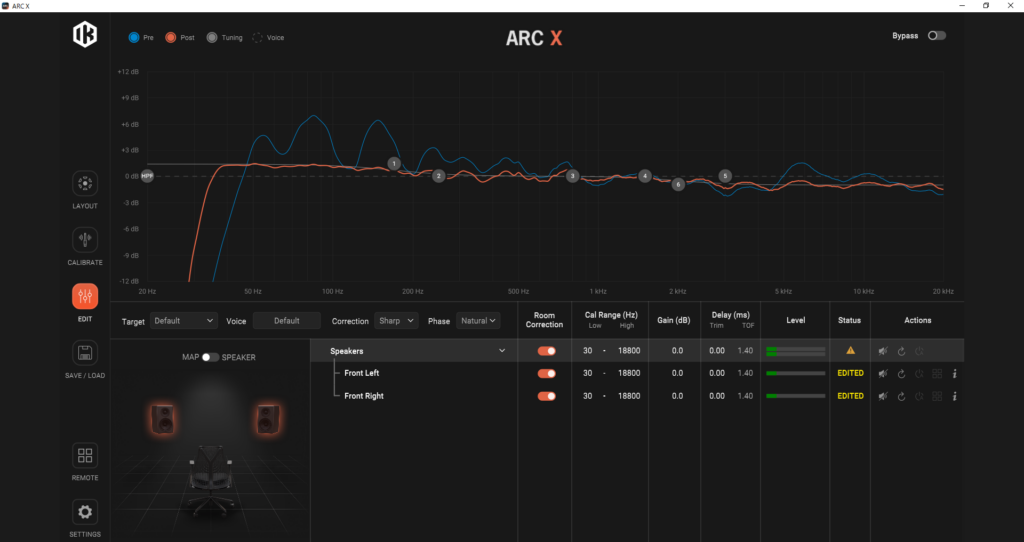This screenshot has height=542, width=1024.
Task: Reset the Front Right speaker correction
Action: (x=901, y=397)
